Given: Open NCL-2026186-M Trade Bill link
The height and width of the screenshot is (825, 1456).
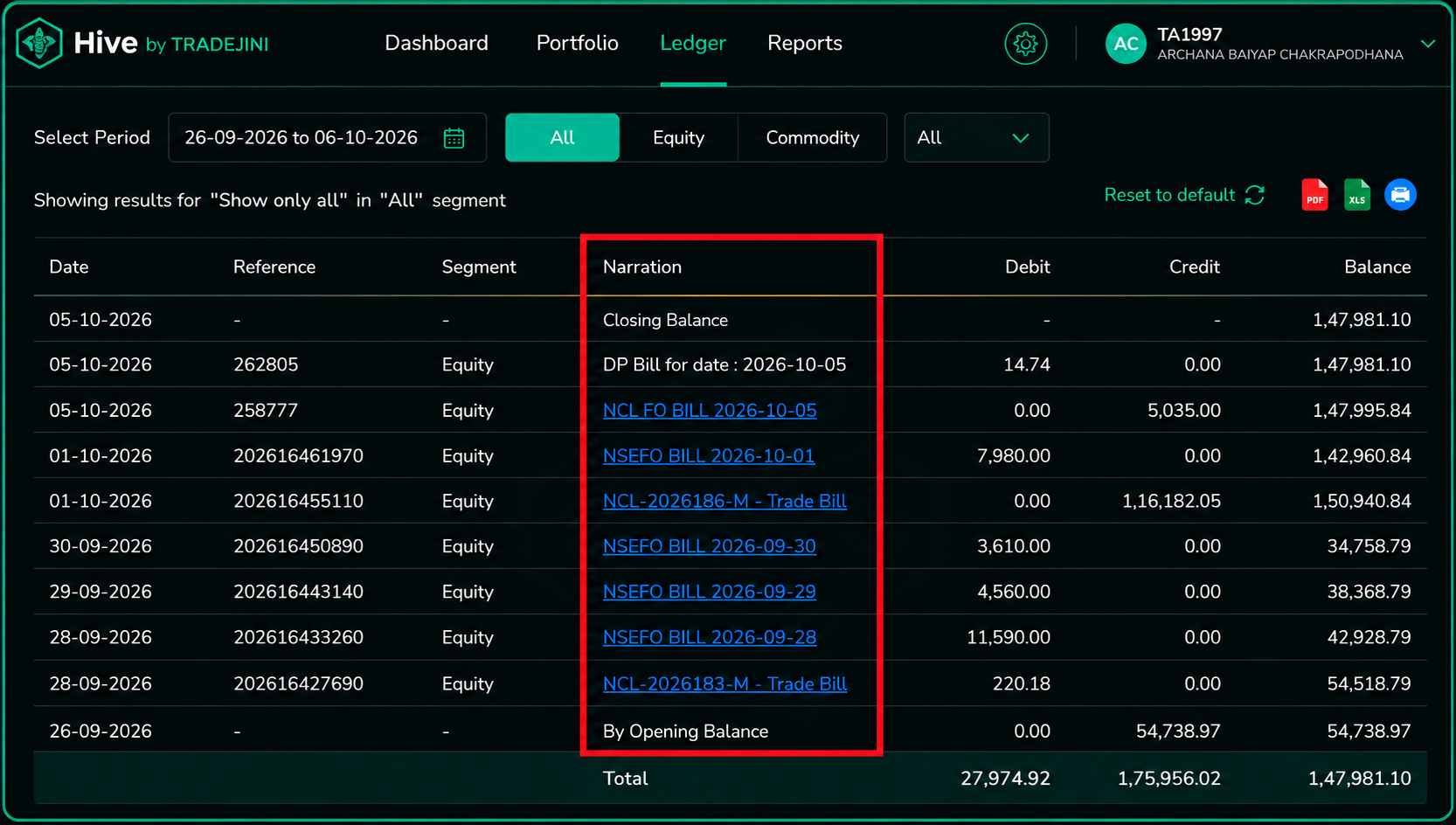Looking at the screenshot, I should [x=725, y=502].
